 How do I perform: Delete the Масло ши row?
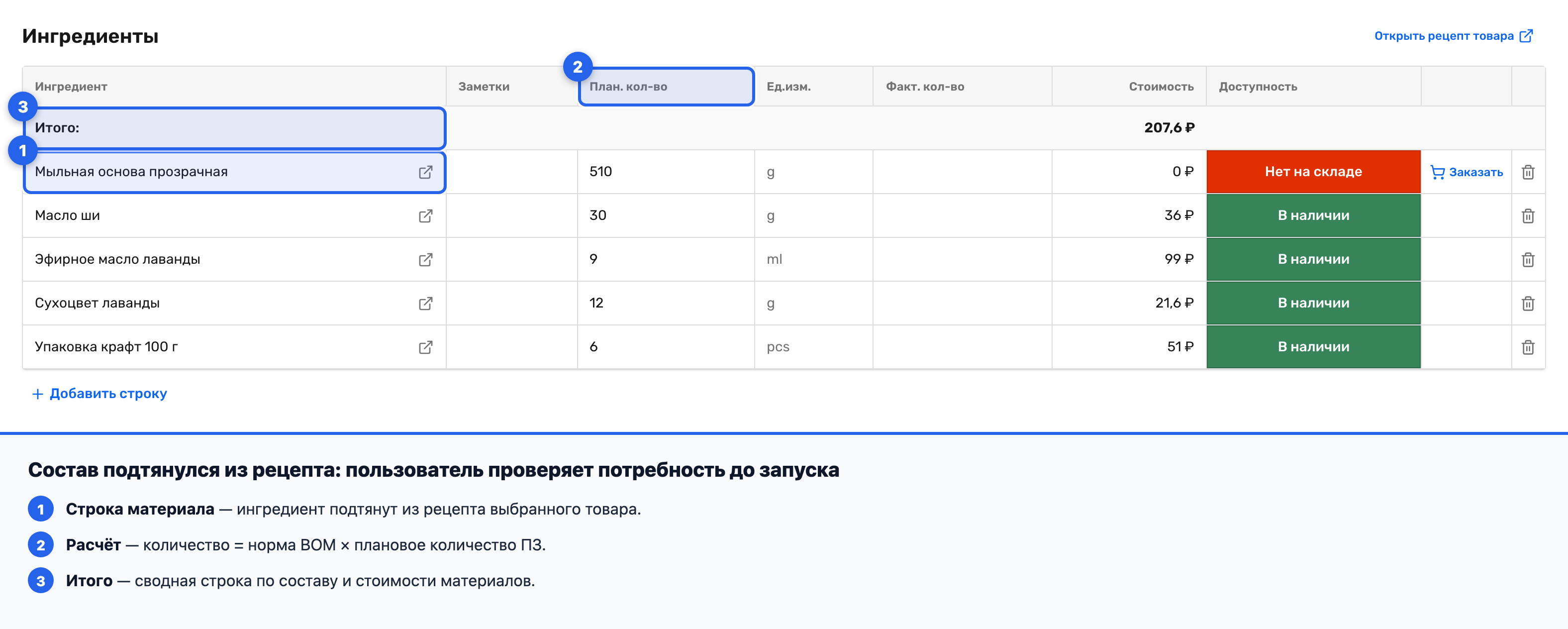(1528, 216)
